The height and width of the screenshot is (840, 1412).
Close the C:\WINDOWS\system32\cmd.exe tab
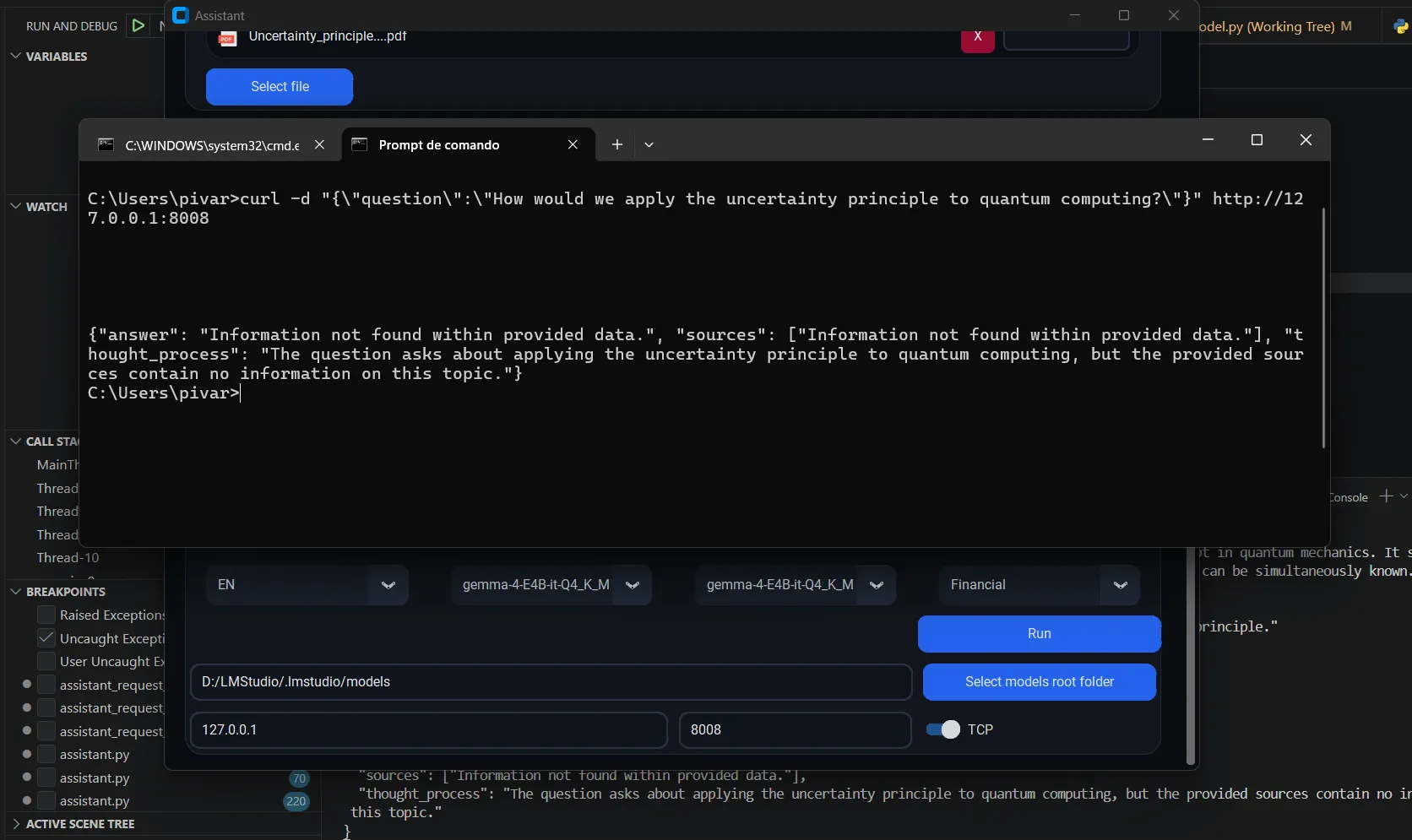(x=319, y=144)
